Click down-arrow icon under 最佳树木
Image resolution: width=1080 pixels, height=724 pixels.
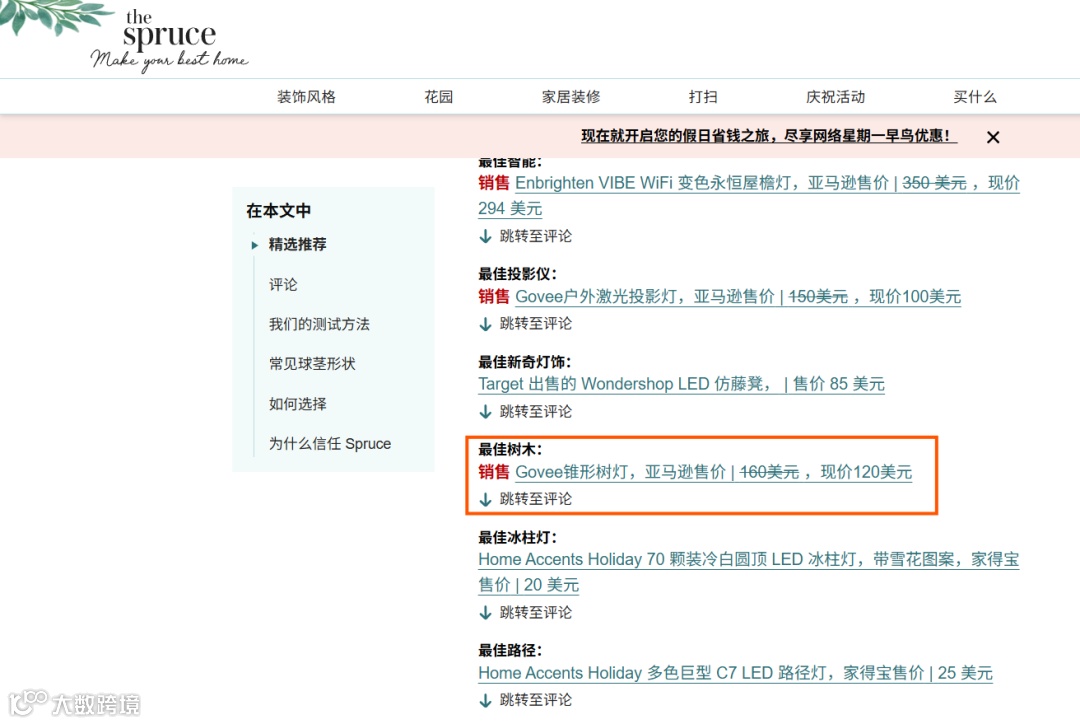point(486,499)
